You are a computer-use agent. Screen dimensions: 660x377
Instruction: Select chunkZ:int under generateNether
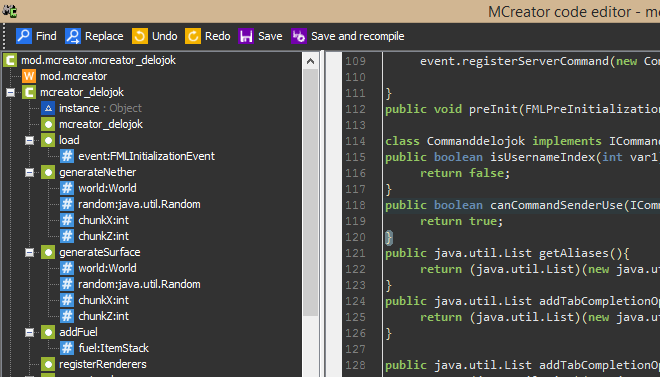click(104, 236)
